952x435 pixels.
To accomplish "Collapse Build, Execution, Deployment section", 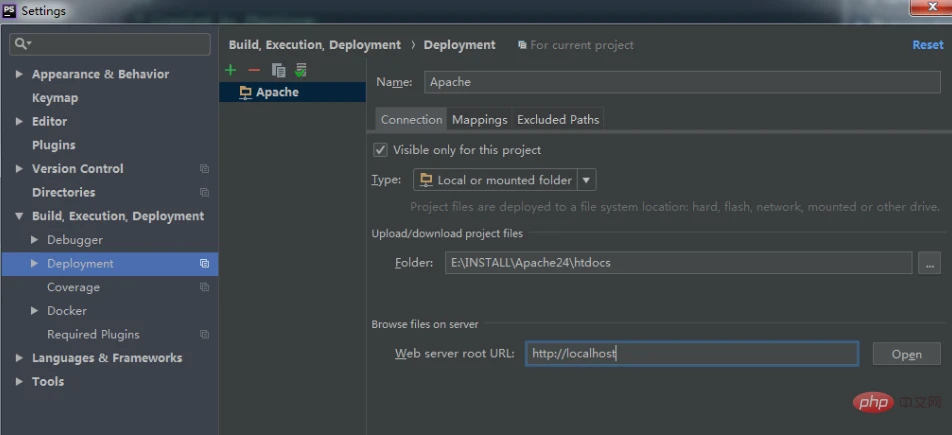I will (x=19, y=216).
